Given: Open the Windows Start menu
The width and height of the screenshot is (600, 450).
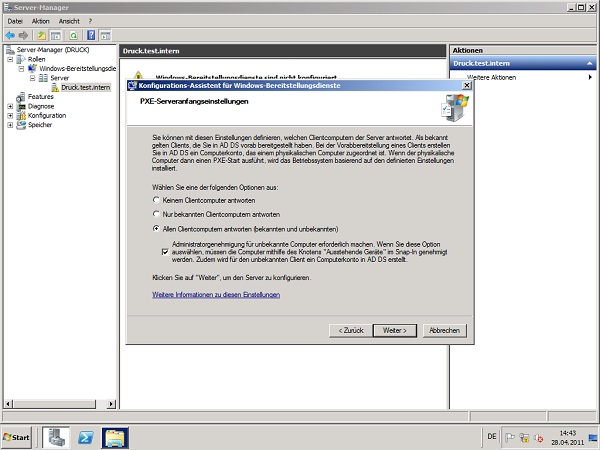Looking at the screenshot, I should point(16,437).
